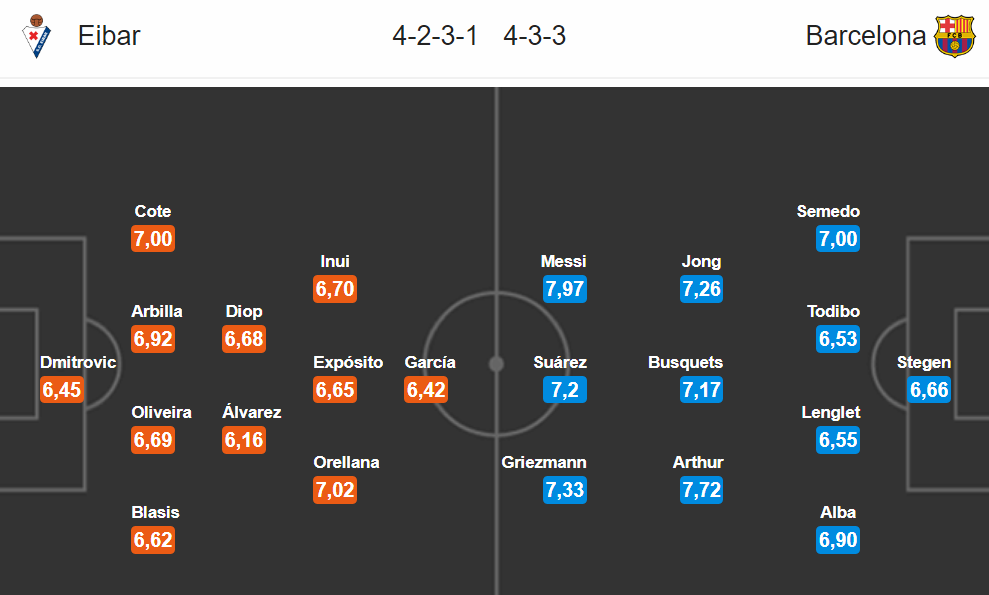This screenshot has width=989, height=595.
Task: Click the Barcelona club crest icon
Action: click(x=954, y=36)
